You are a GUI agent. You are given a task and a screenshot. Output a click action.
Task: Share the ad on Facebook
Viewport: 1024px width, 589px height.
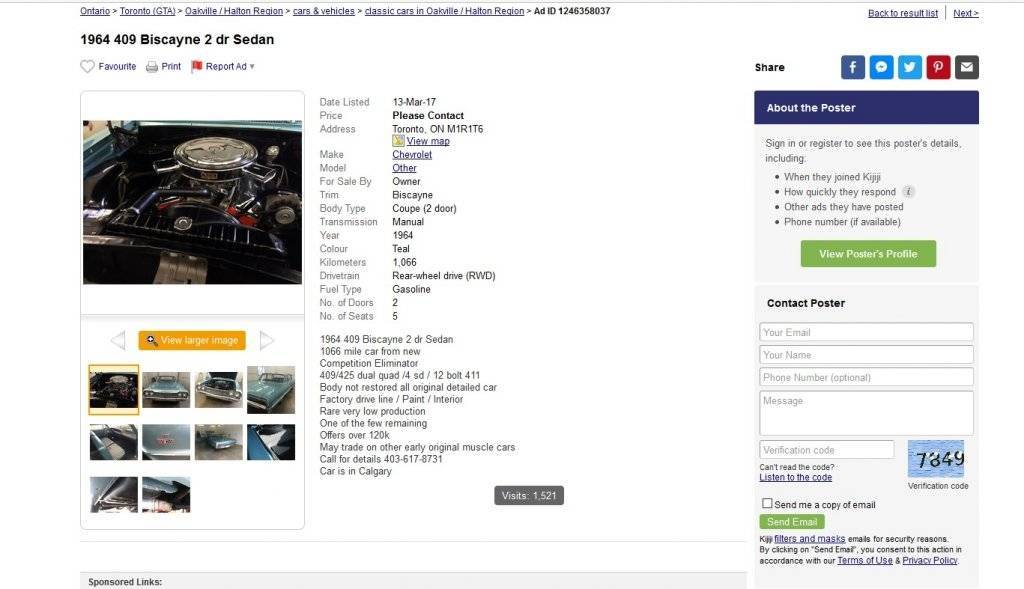tap(853, 67)
